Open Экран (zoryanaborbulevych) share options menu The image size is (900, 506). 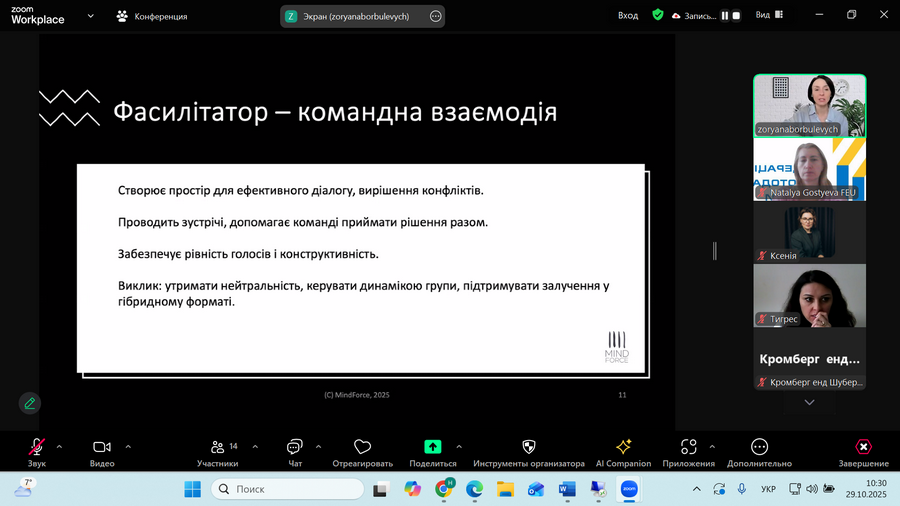[x=435, y=16]
